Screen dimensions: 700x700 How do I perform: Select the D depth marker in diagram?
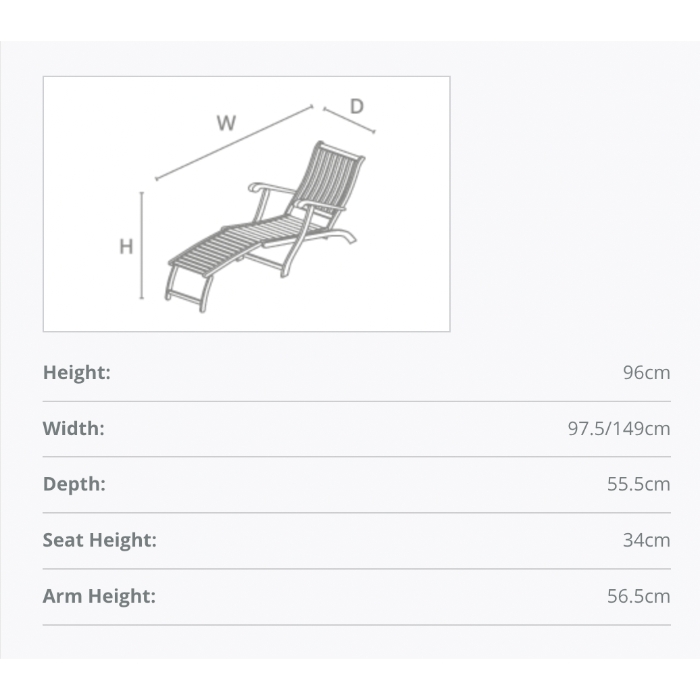point(357,106)
